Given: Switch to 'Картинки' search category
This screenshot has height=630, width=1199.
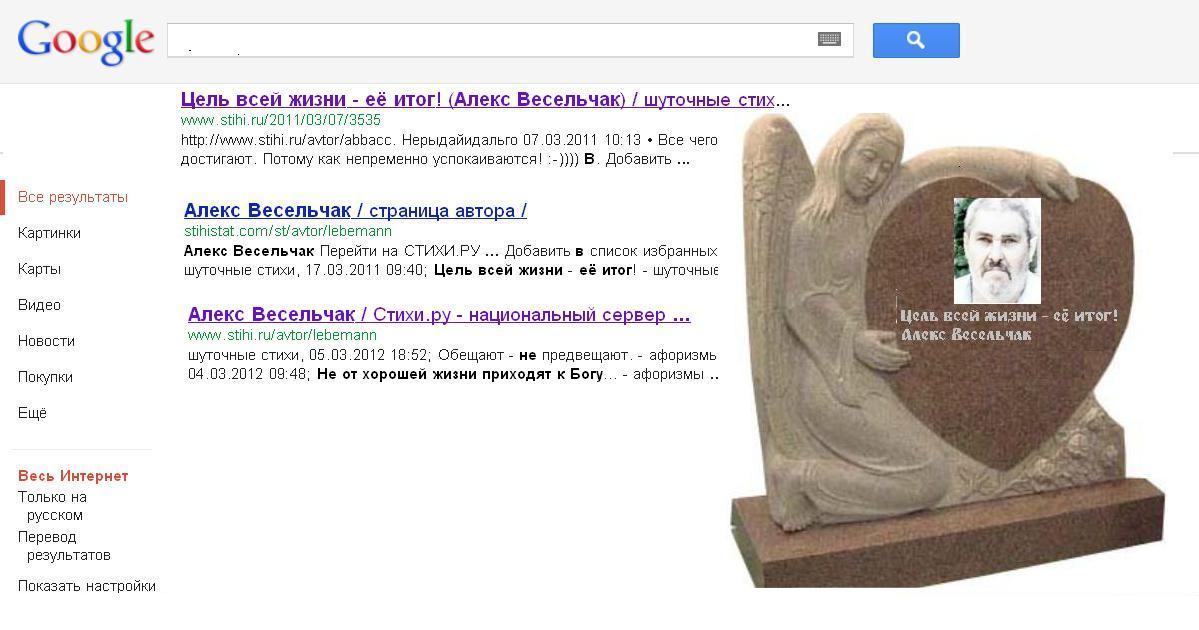Looking at the screenshot, I should click(49, 233).
